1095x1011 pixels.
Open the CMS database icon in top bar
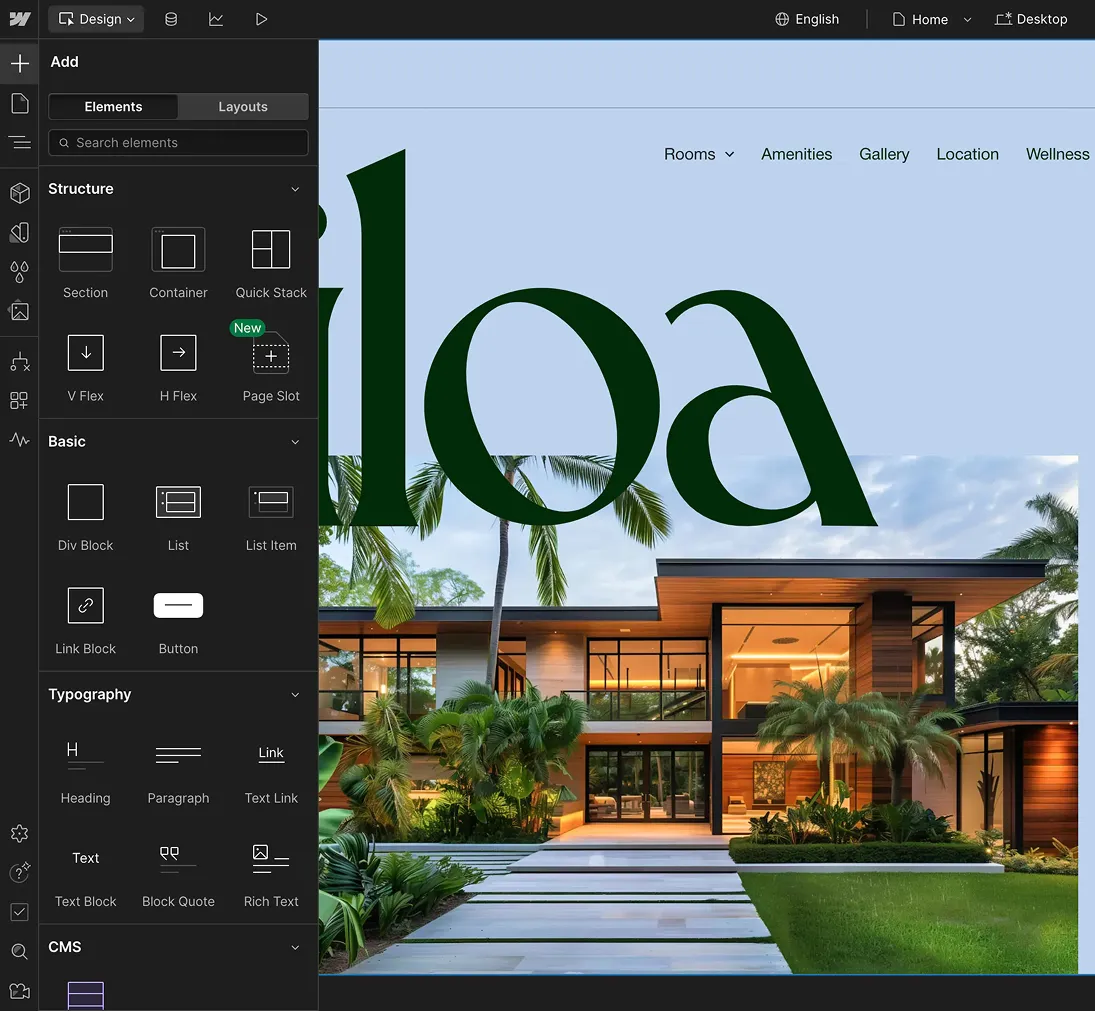(170, 19)
